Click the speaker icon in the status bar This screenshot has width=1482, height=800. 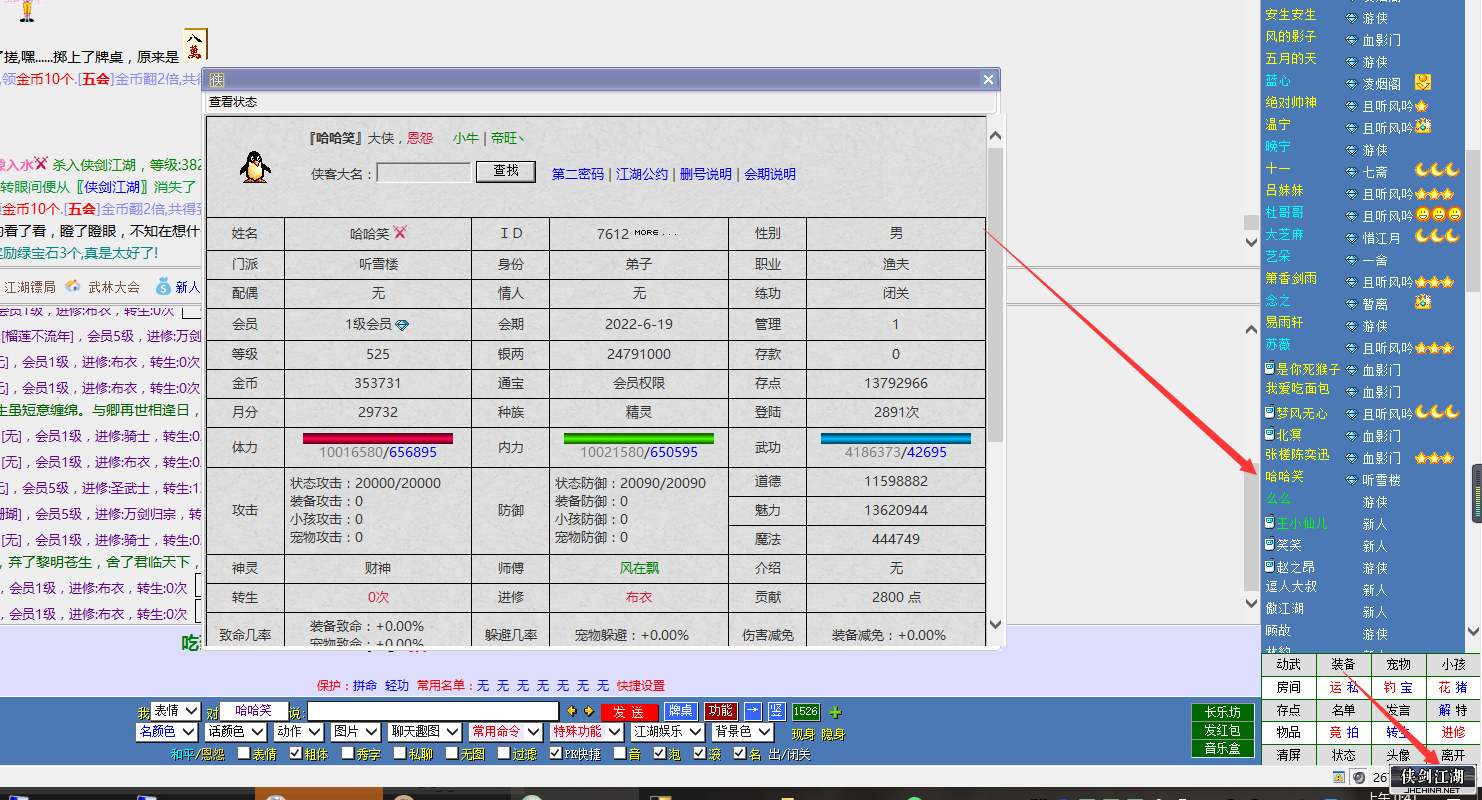point(1359,777)
